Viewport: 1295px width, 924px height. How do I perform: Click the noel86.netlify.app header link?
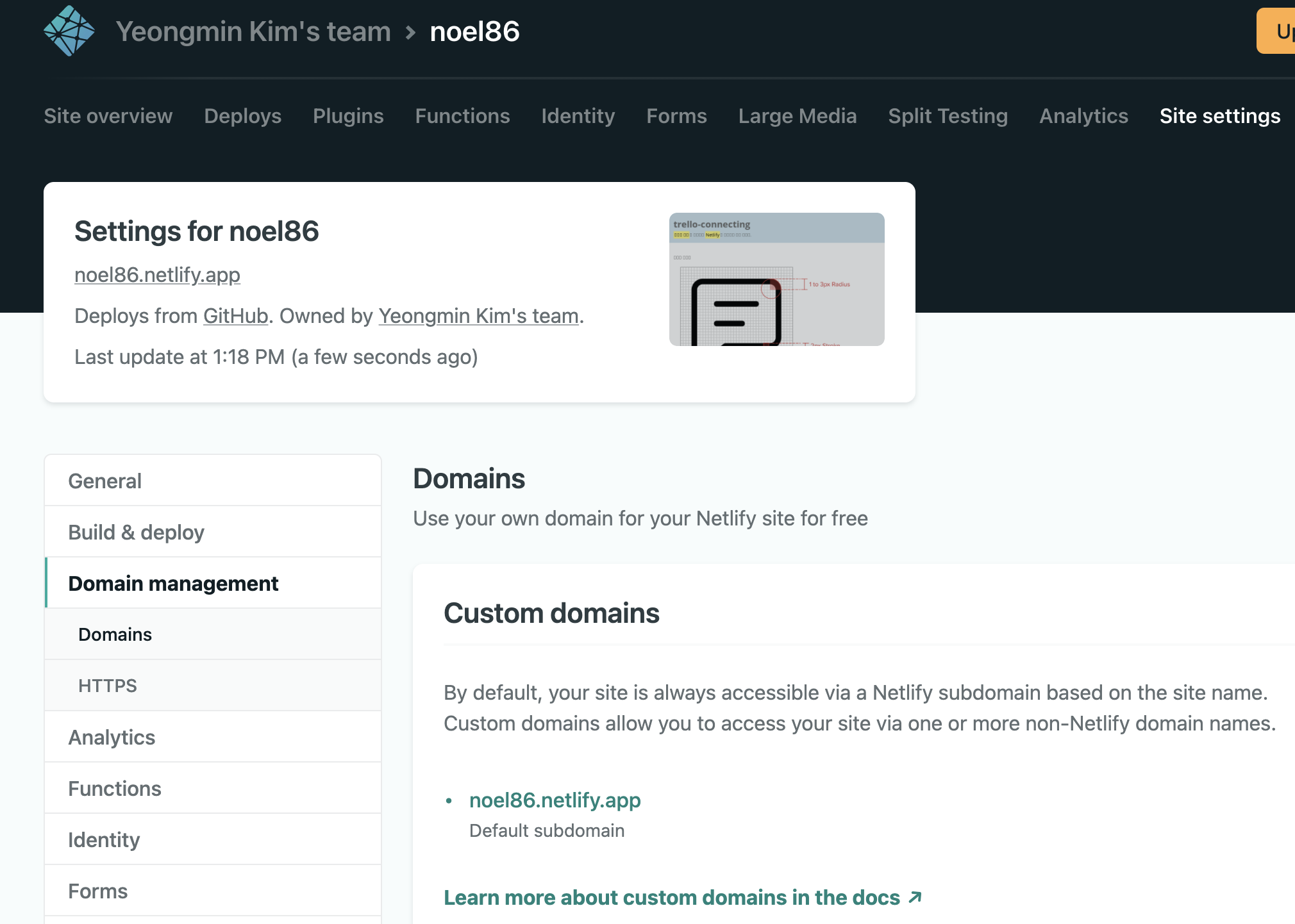157,275
